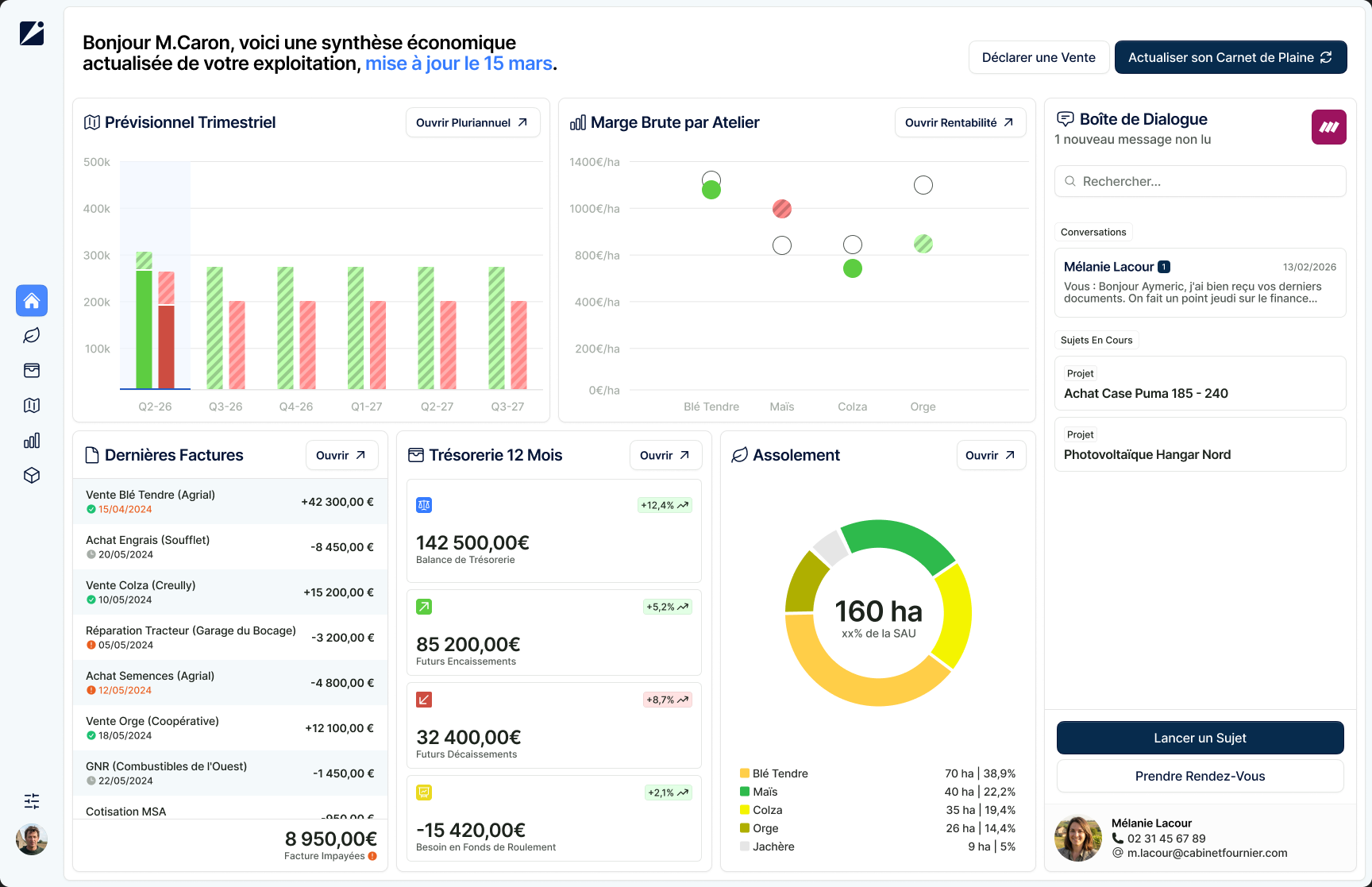Open the home dashboard sidebar icon
The width and height of the screenshot is (1372, 887).
click(x=32, y=301)
